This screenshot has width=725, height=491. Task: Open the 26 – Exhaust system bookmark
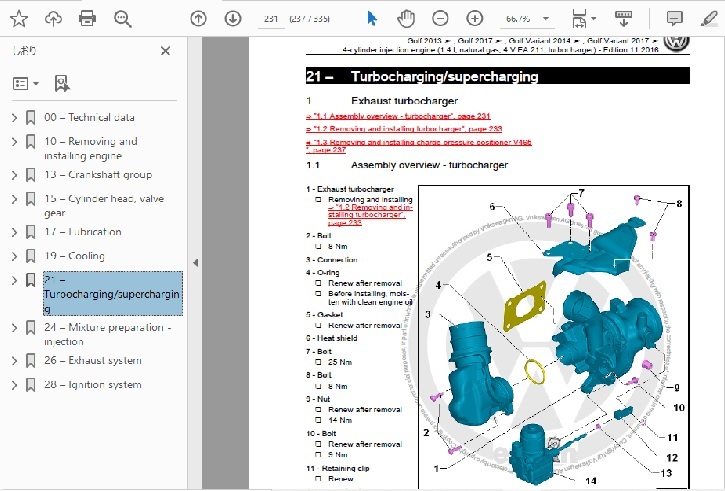pyautogui.click(x=93, y=361)
